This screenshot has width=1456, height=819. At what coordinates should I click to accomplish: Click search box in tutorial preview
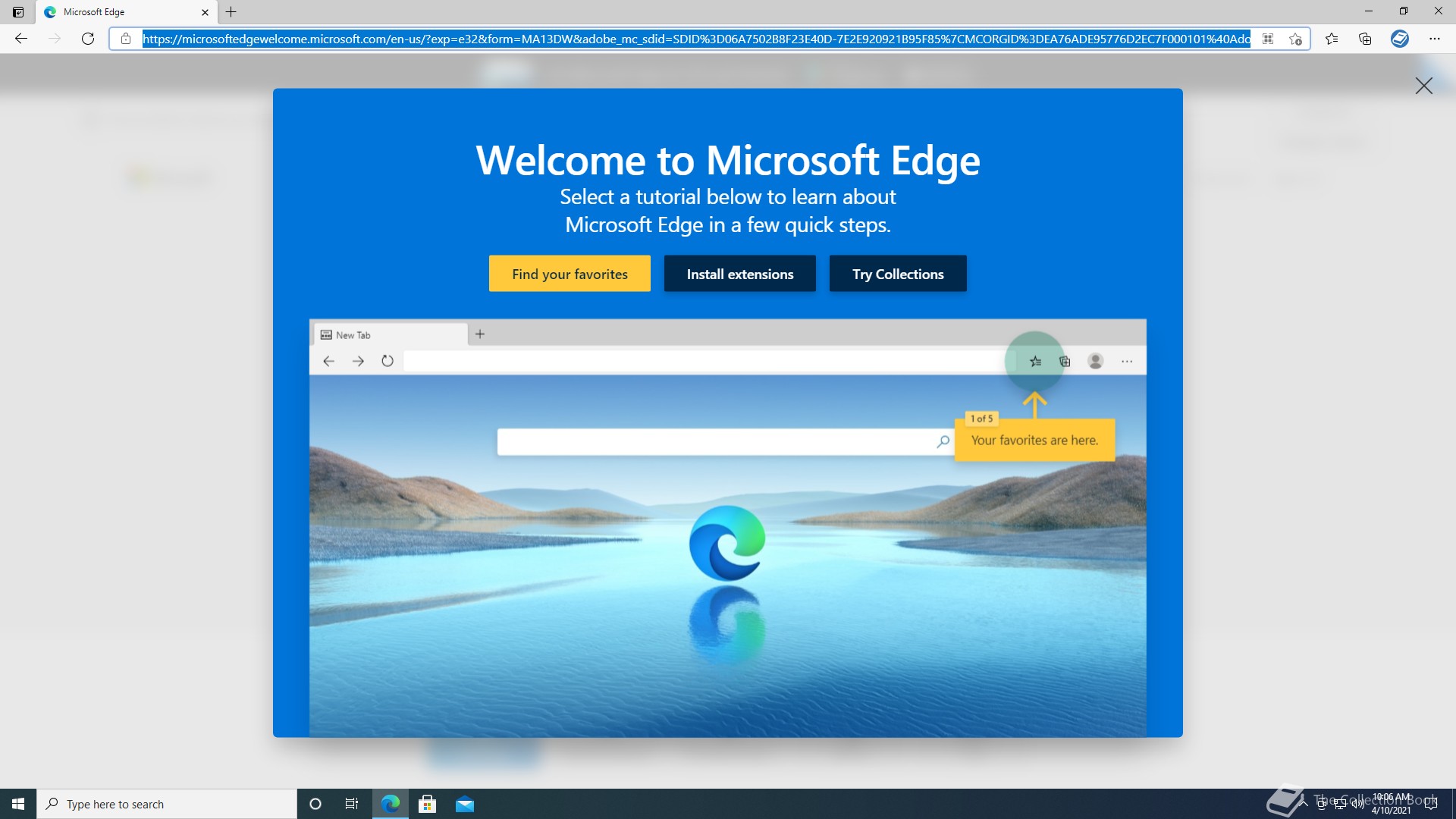(726, 441)
